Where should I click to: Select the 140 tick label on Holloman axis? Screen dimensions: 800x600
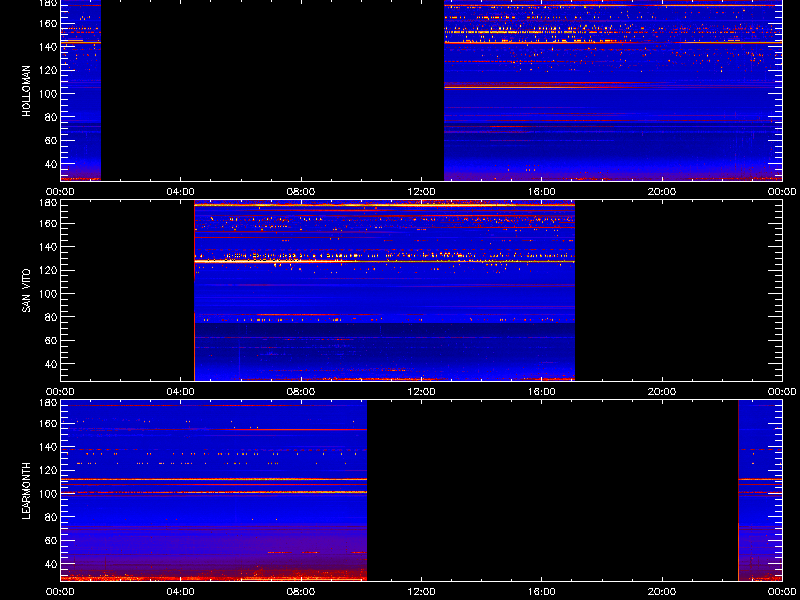click(49, 47)
